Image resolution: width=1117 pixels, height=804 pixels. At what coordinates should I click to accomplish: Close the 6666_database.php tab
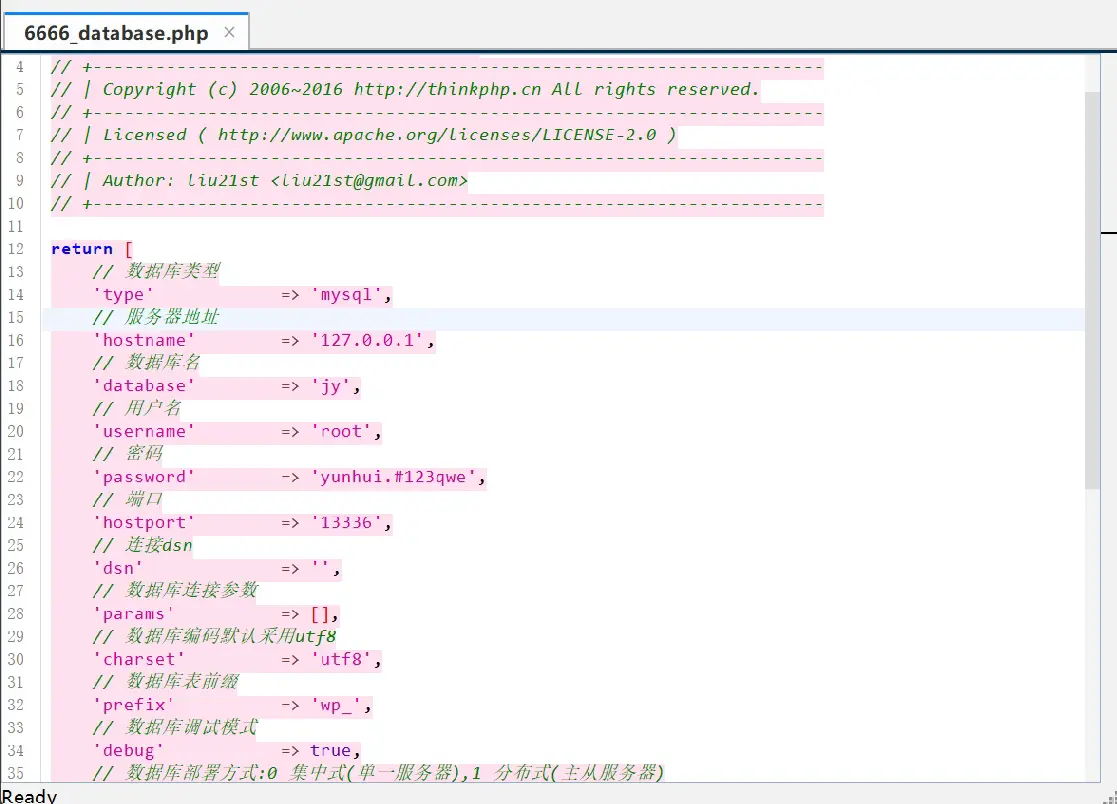(229, 32)
